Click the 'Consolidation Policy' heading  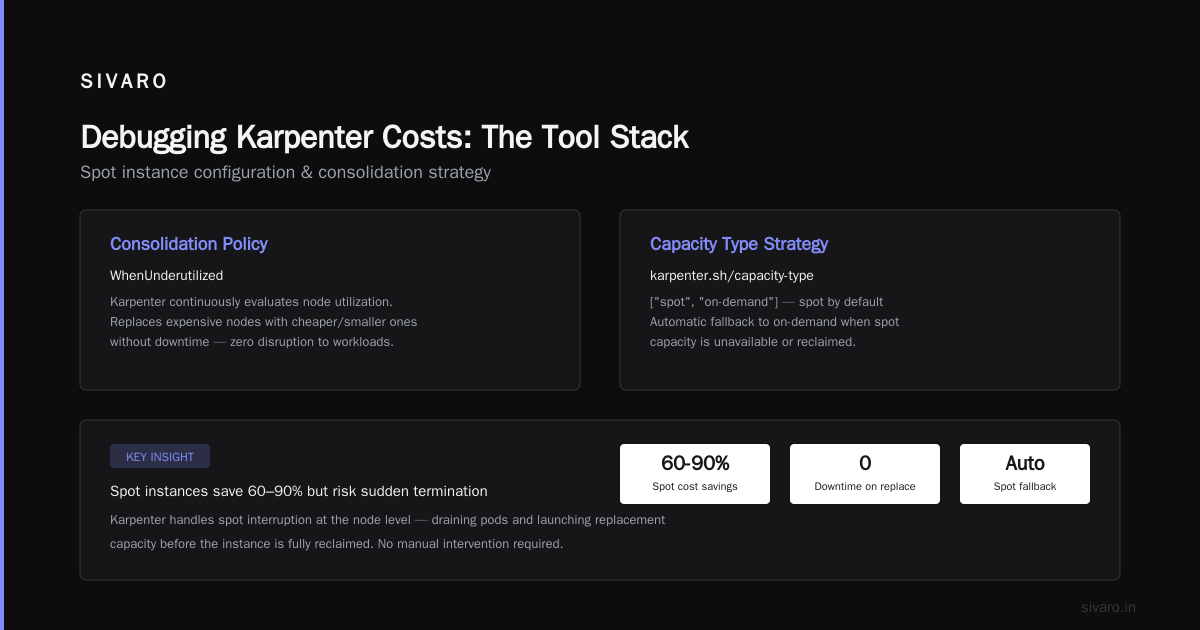(189, 244)
